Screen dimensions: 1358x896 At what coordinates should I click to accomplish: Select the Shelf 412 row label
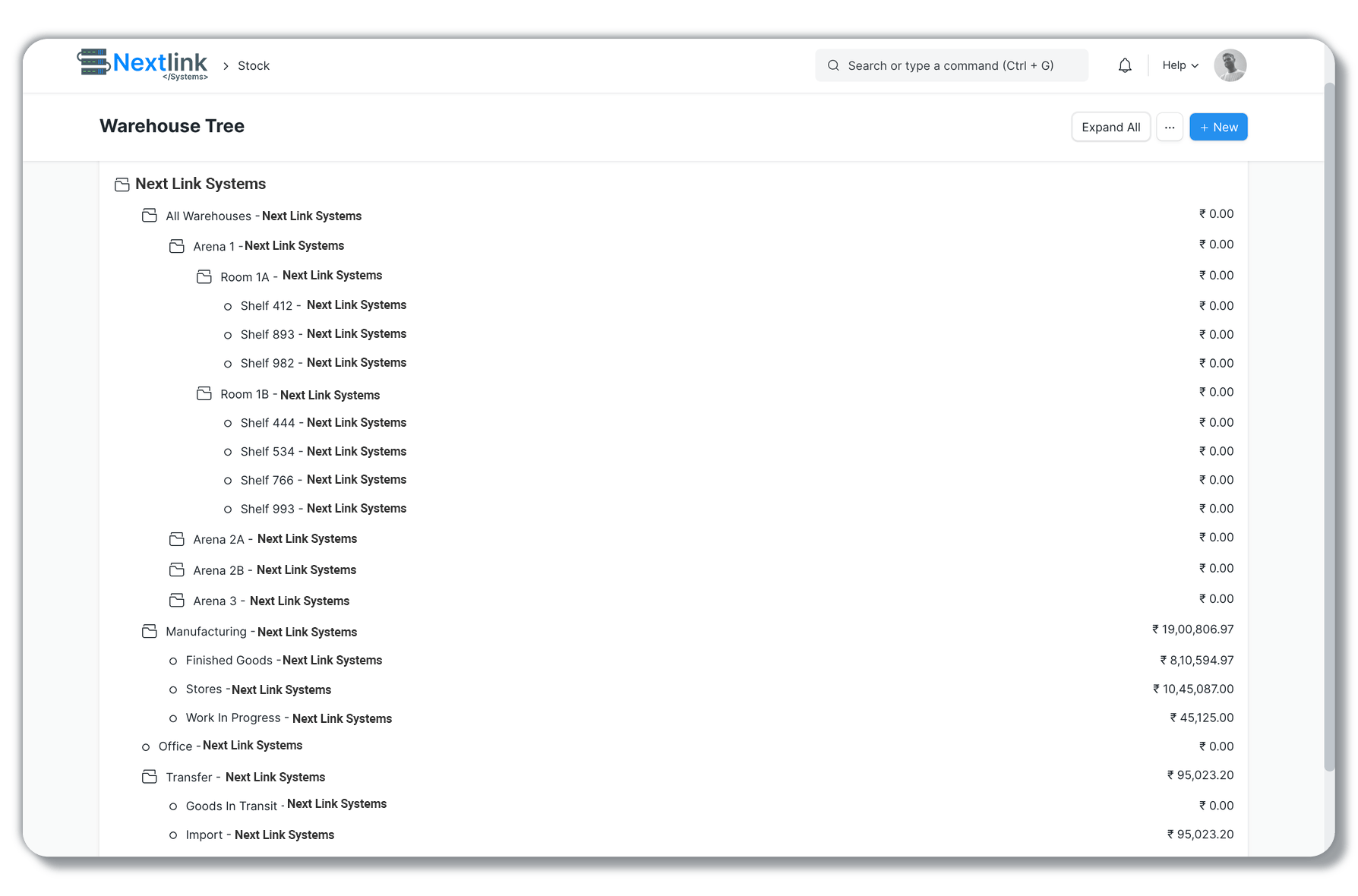(x=324, y=305)
